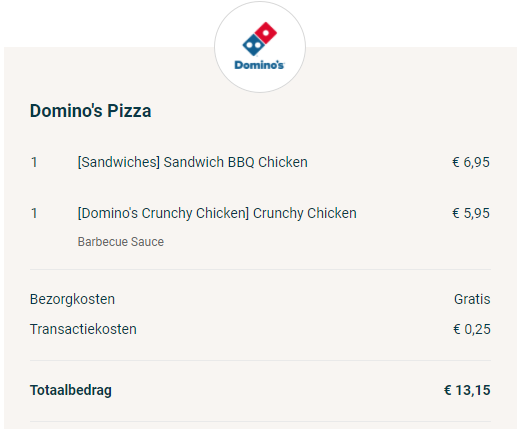Click the Transactiekosten label
524x429 pixels.
pyautogui.click(x=83, y=329)
